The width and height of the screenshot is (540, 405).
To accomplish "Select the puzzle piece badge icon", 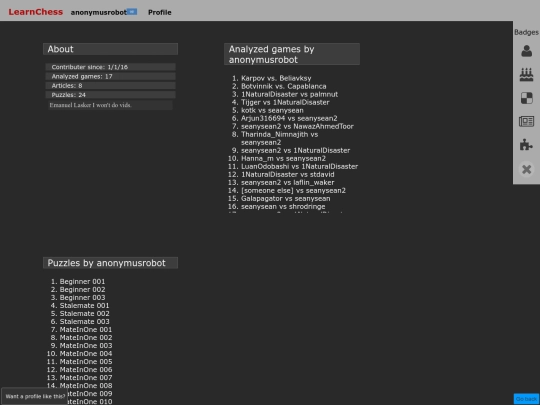I will coord(526,145).
